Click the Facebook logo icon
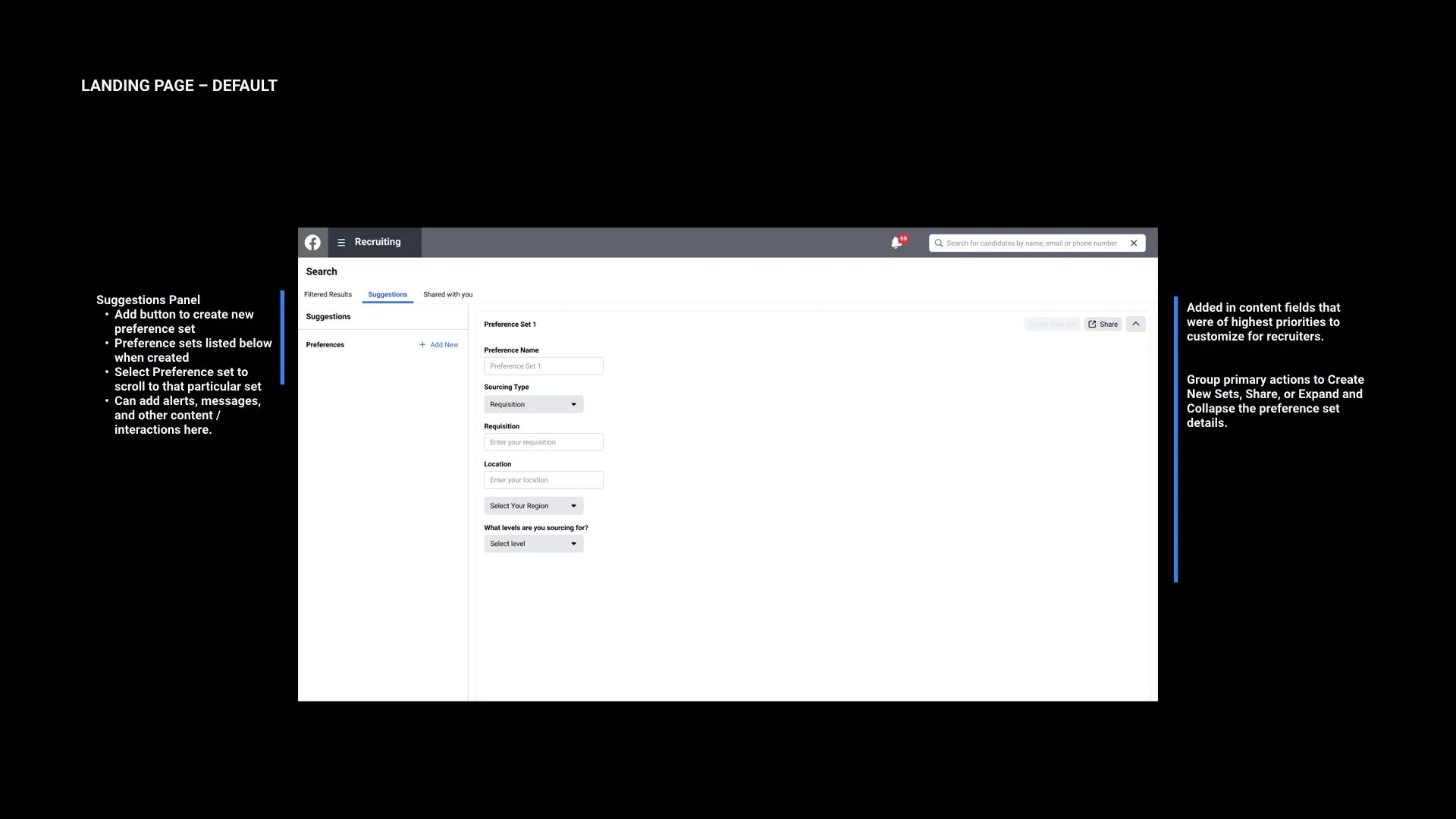This screenshot has width=1456, height=819. coord(312,243)
